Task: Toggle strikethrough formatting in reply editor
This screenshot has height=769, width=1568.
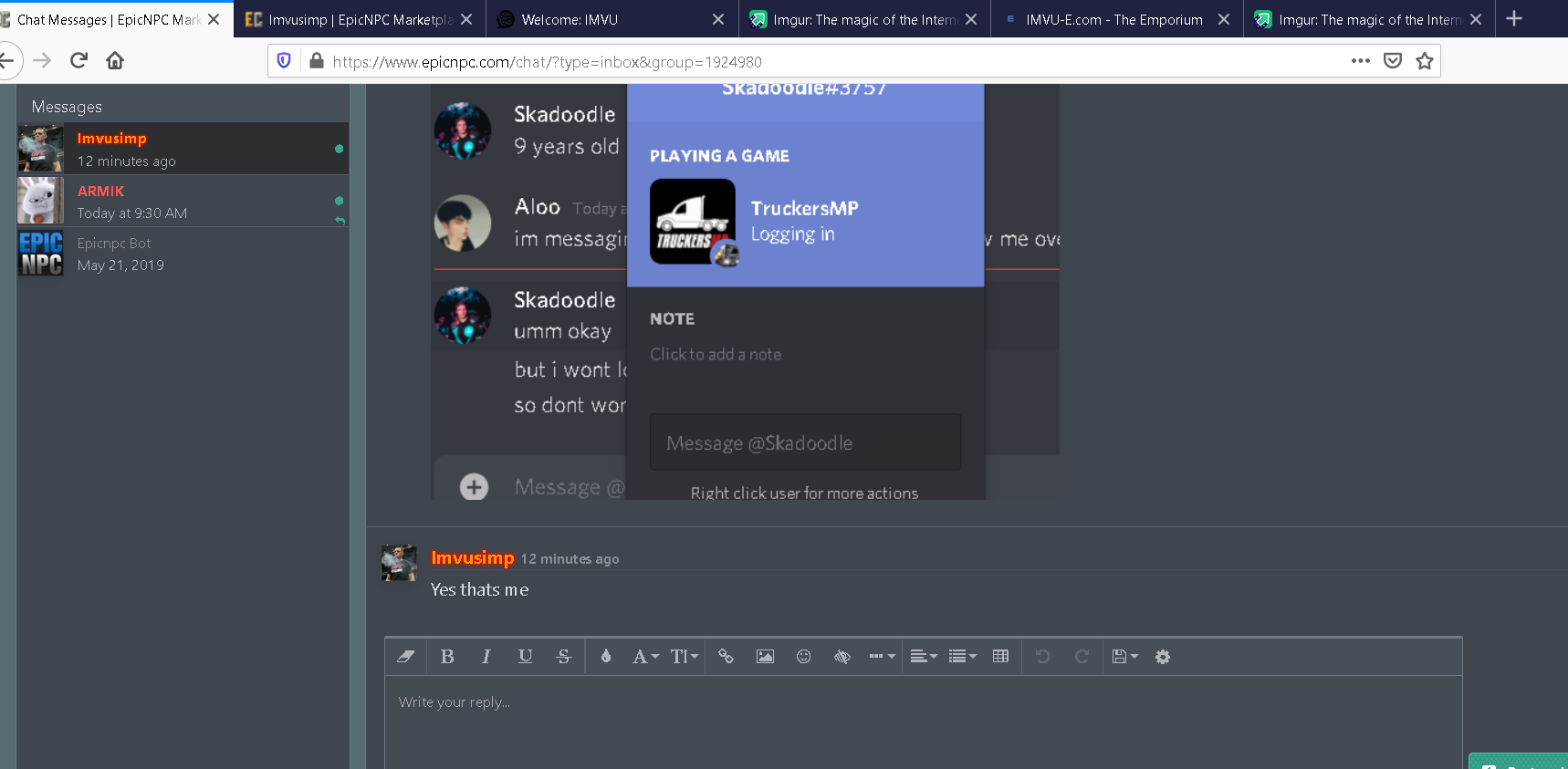Action: coord(564,657)
